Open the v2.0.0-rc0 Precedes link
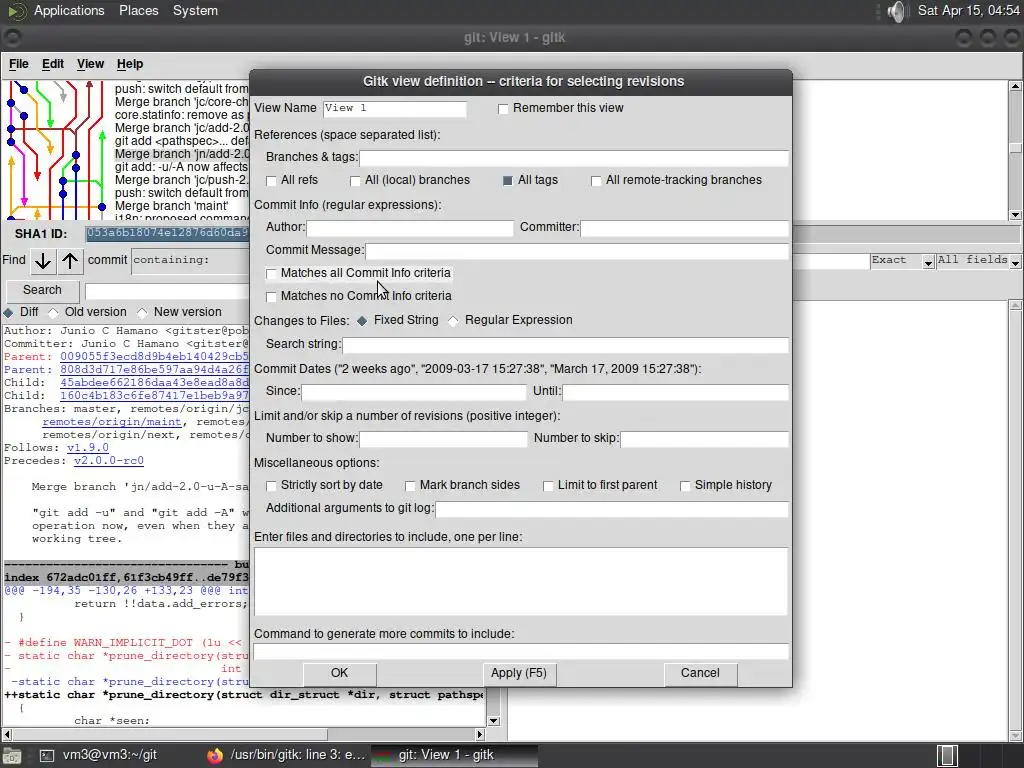 (108, 461)
